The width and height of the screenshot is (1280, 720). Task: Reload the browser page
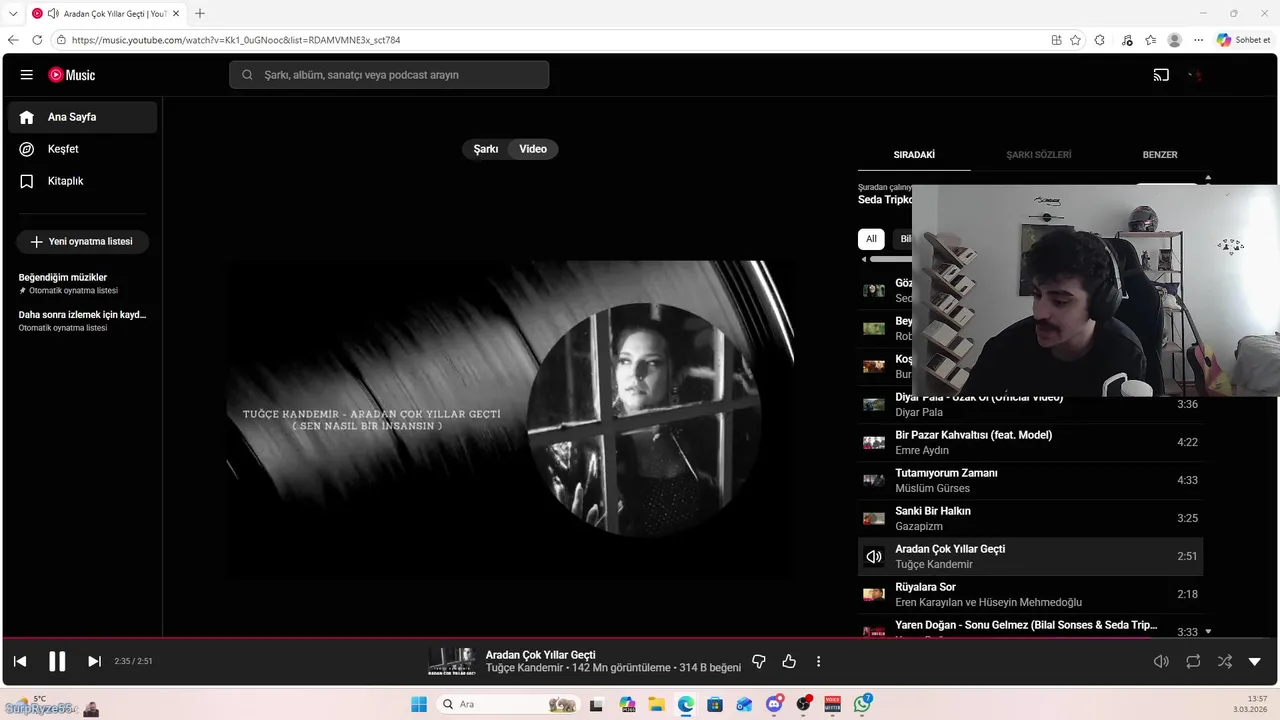click(x=37, y=40)
